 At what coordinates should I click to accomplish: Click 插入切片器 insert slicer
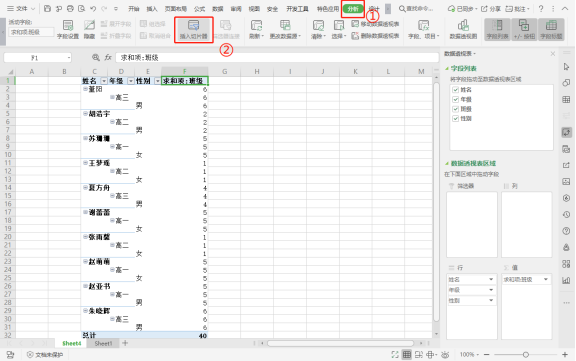pos(194,30)
